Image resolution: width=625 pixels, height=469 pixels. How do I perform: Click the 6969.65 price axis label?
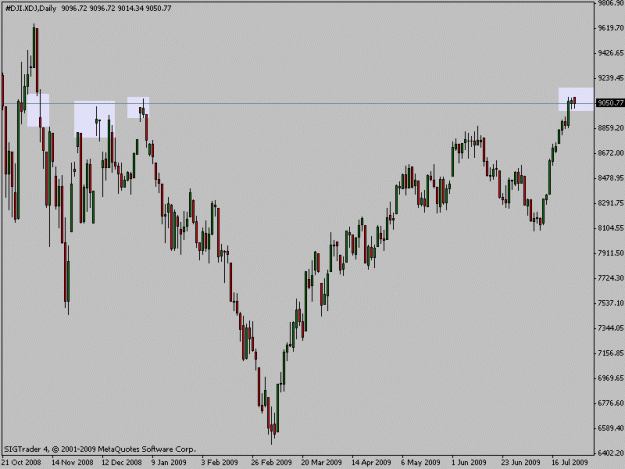point(610,378)
